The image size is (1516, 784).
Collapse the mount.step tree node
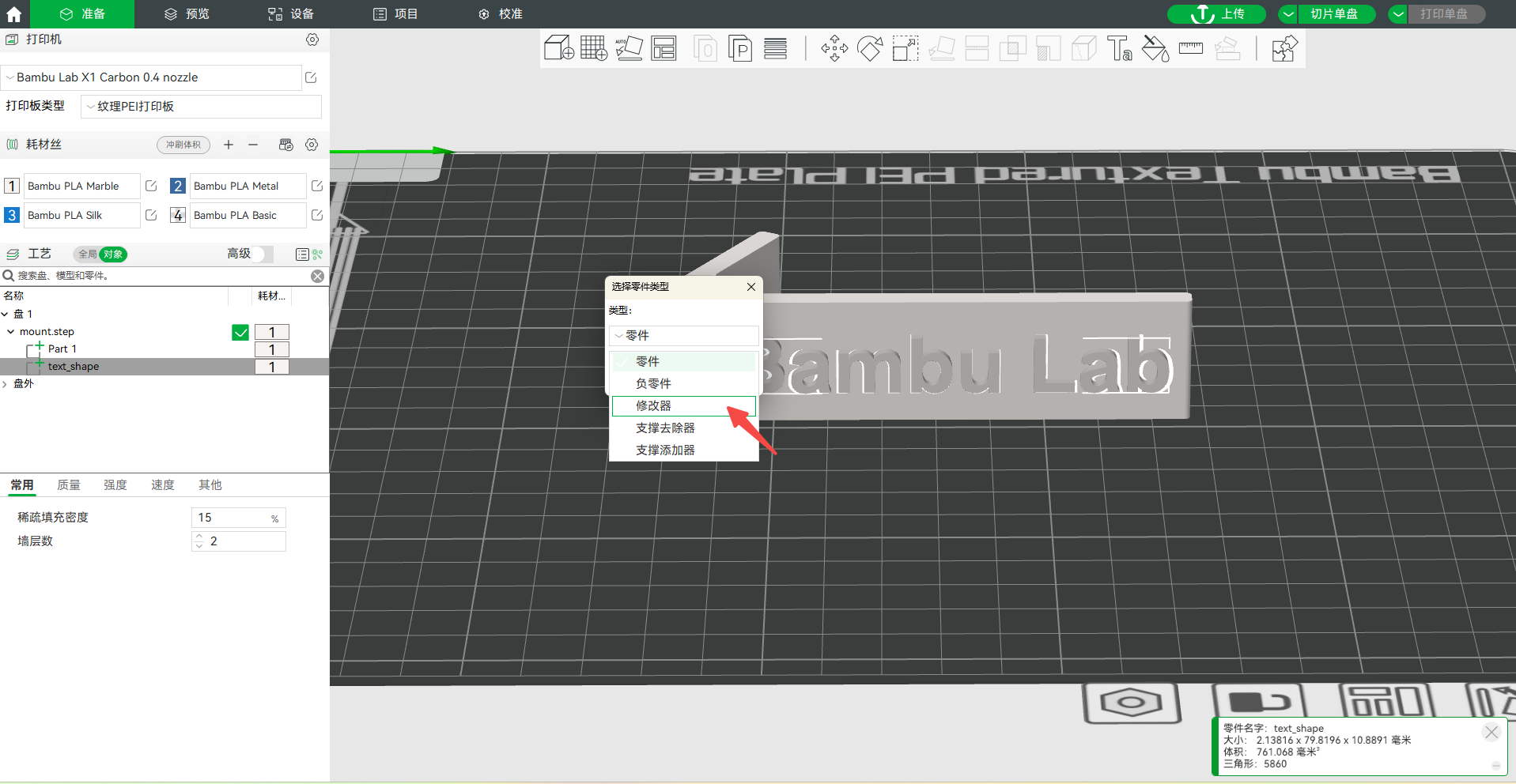[10, 332]
